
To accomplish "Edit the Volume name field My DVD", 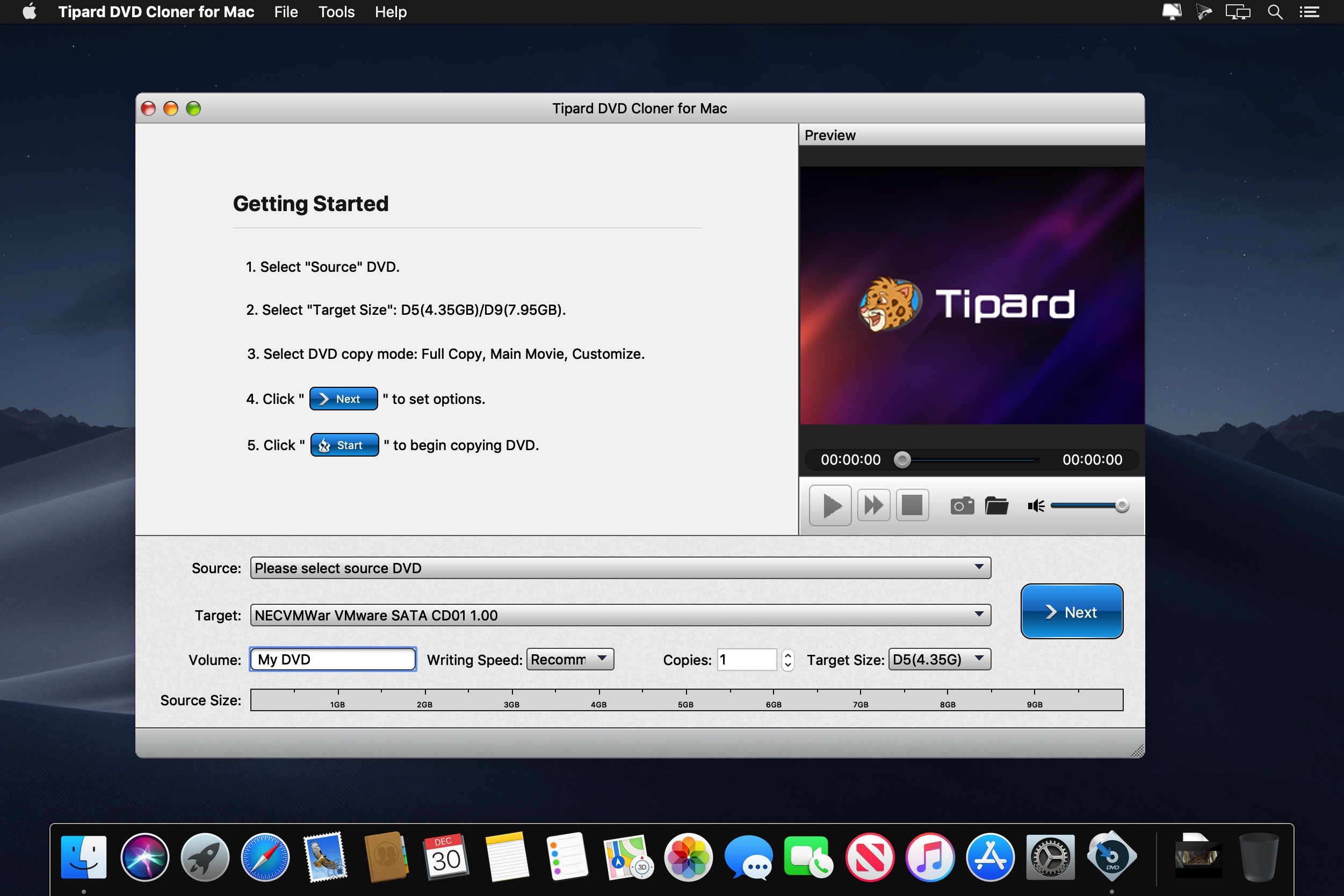I will 332,660.
